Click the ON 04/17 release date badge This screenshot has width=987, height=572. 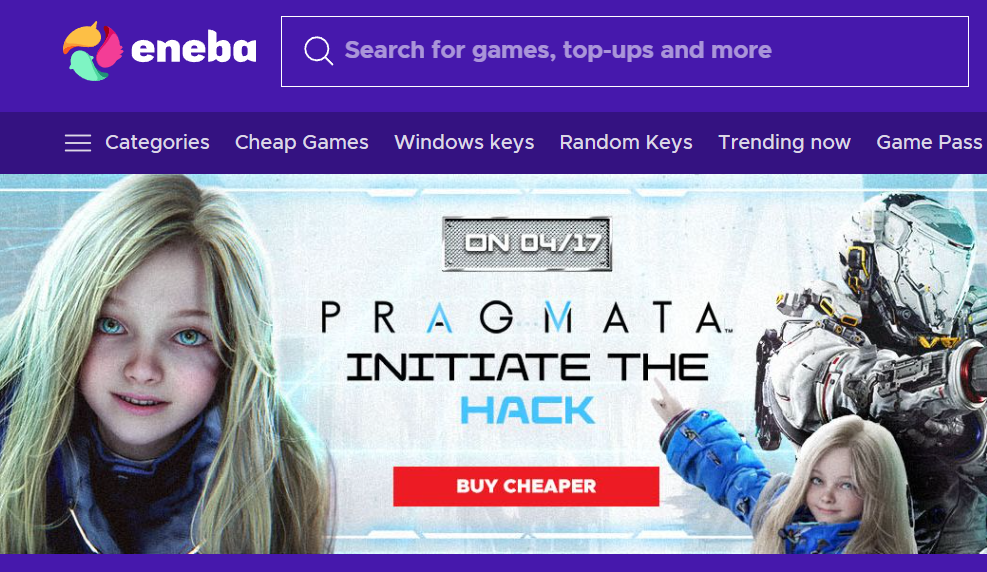pyautogui.click(x=527, y=244)
